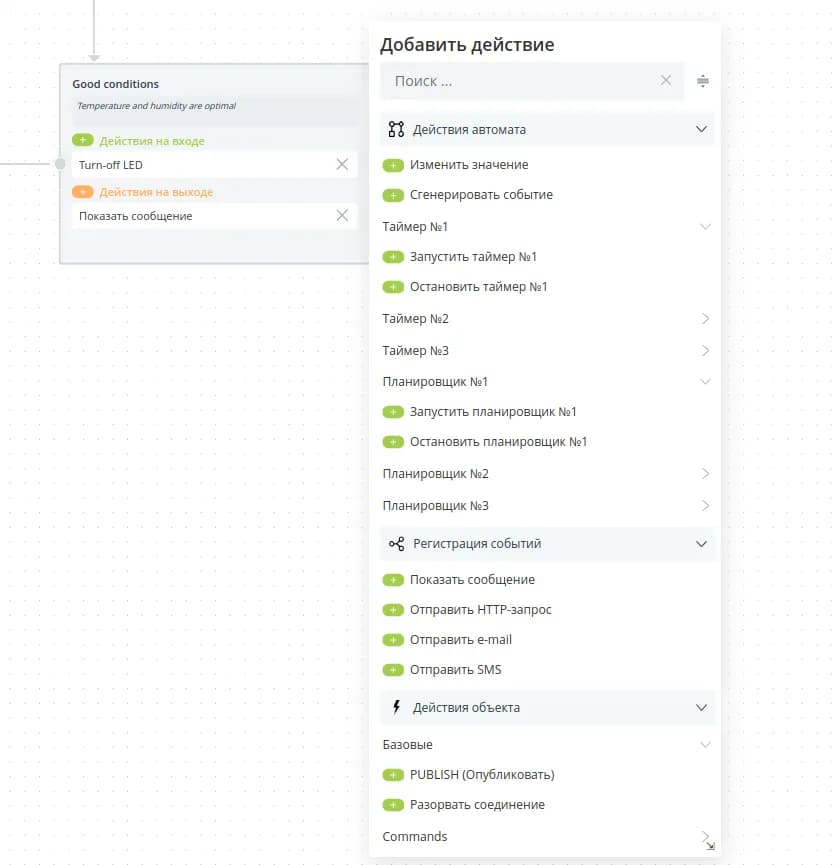Clear the search field with X

(x=666, y=81)
